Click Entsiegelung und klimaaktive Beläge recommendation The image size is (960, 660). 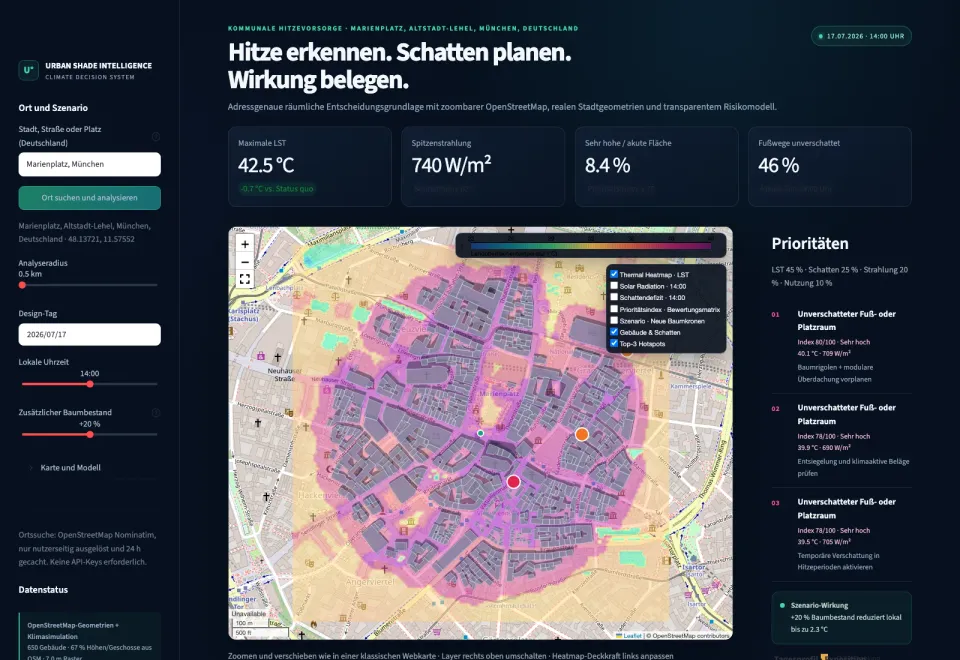point(853,467)
